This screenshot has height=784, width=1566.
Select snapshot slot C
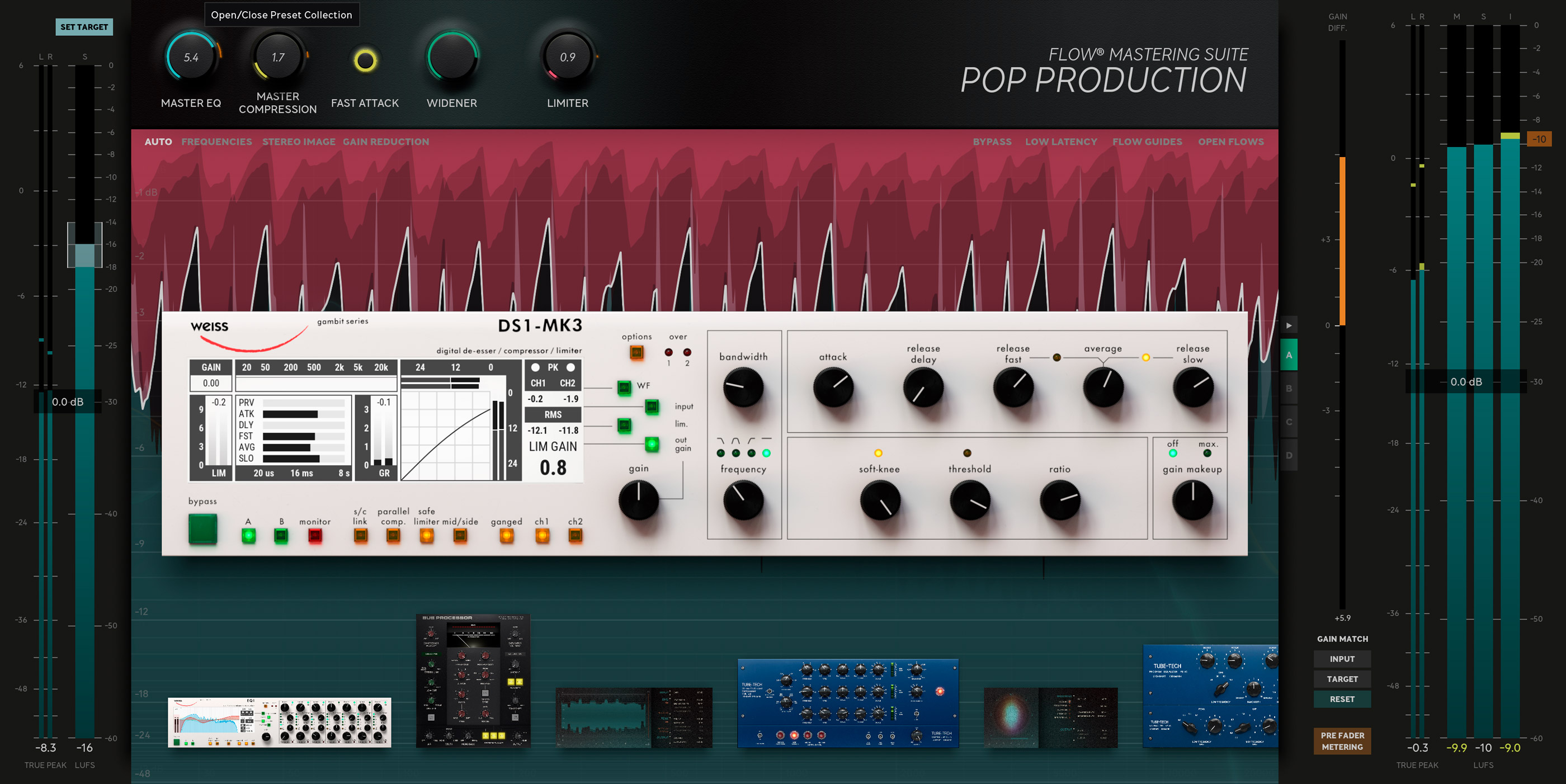click(1289, 422)
